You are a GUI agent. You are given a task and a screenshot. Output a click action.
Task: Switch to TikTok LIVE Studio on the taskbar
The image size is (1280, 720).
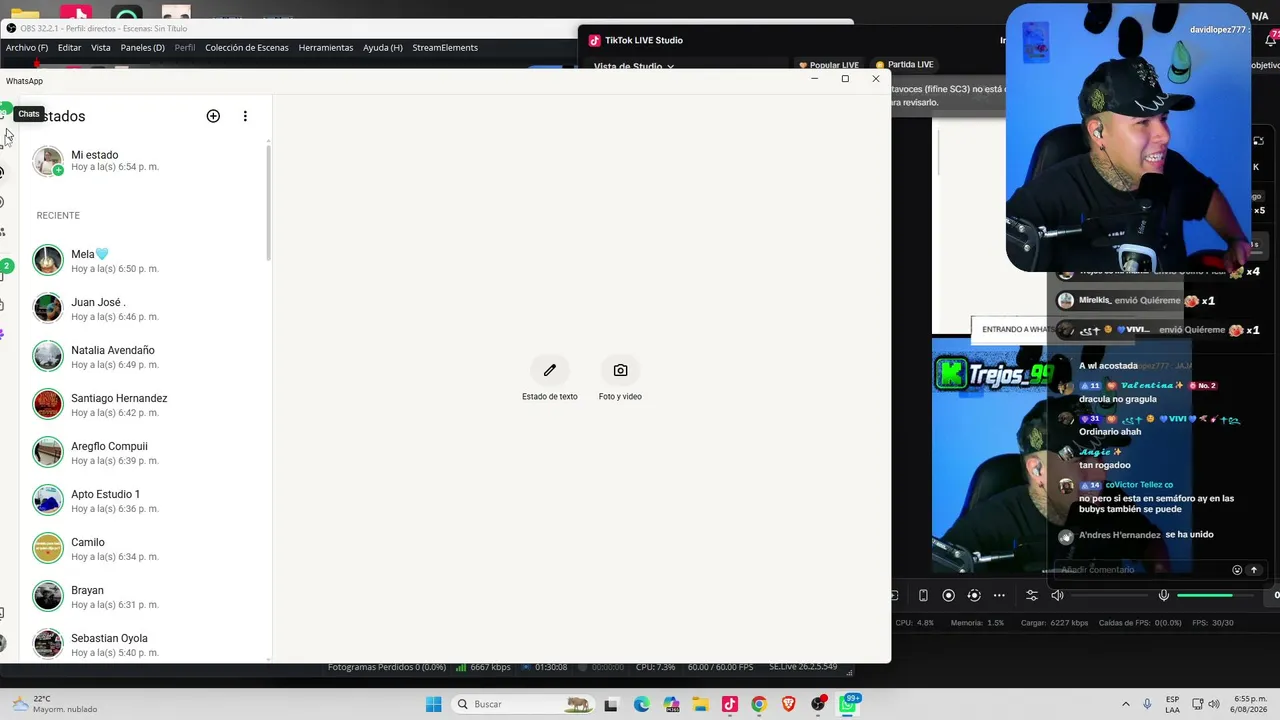point(730,704)
